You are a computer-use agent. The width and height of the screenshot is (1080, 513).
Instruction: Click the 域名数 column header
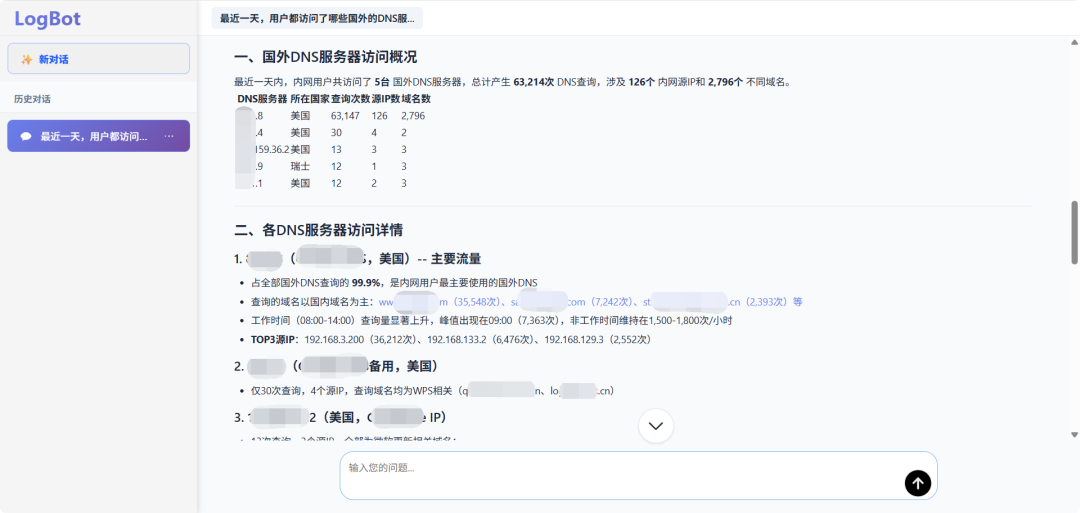coord(416,98)
